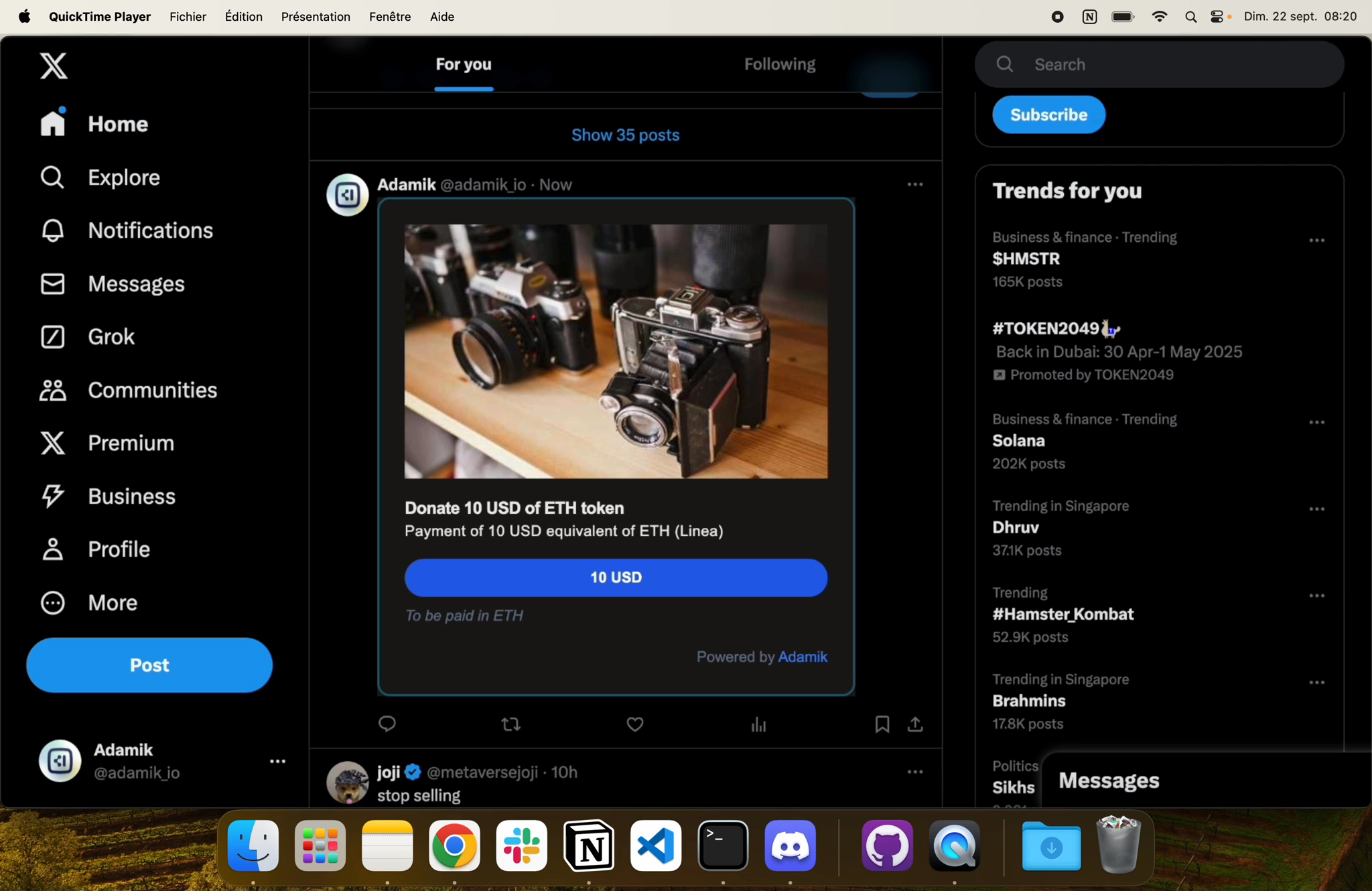Show 35 new posts
The image size is (1372, 891).
click(625, 135)
